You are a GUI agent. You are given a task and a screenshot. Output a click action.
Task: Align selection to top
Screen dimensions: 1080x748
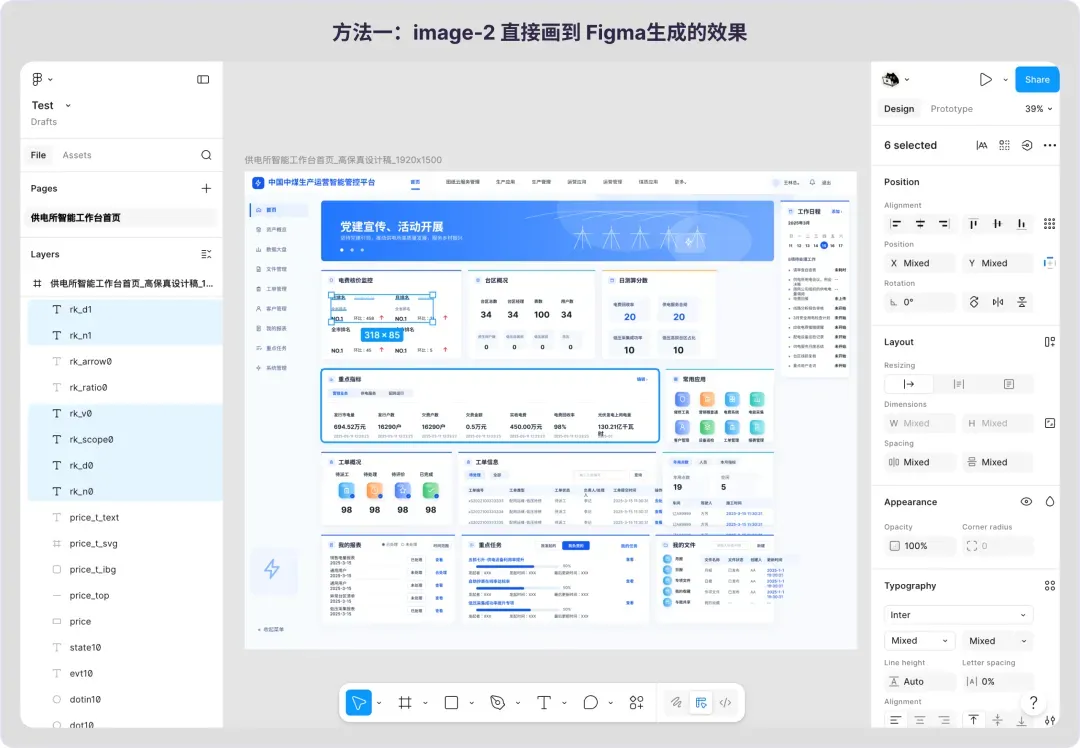(973, 224)
